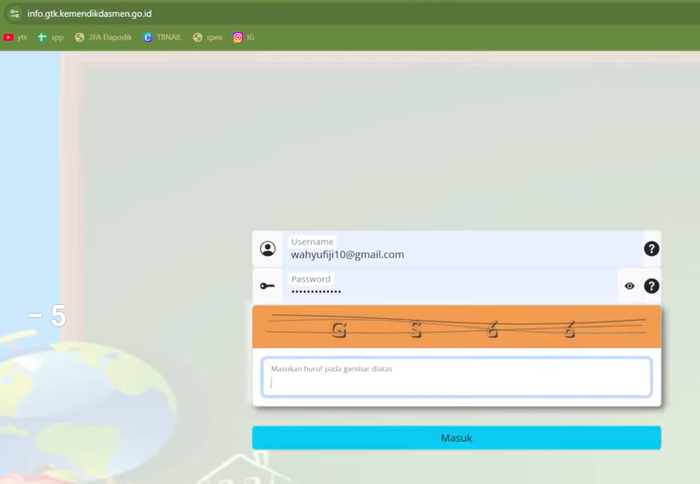Open the spp bookmark
This screenshot has height=484, width=700.
(50, 37)
